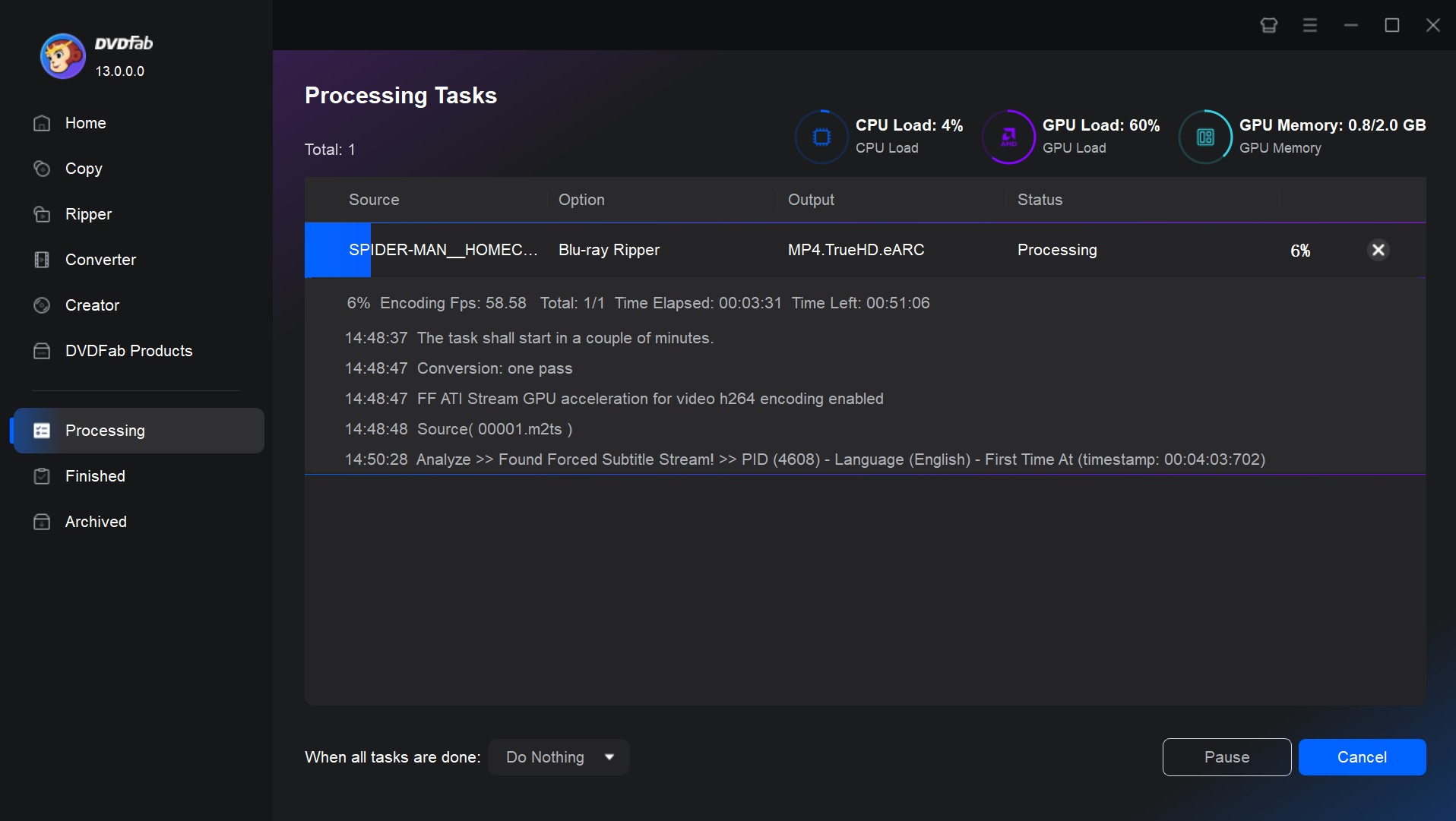
Task: Switch to the Finished tasks view
Action: tap(94, 476)
